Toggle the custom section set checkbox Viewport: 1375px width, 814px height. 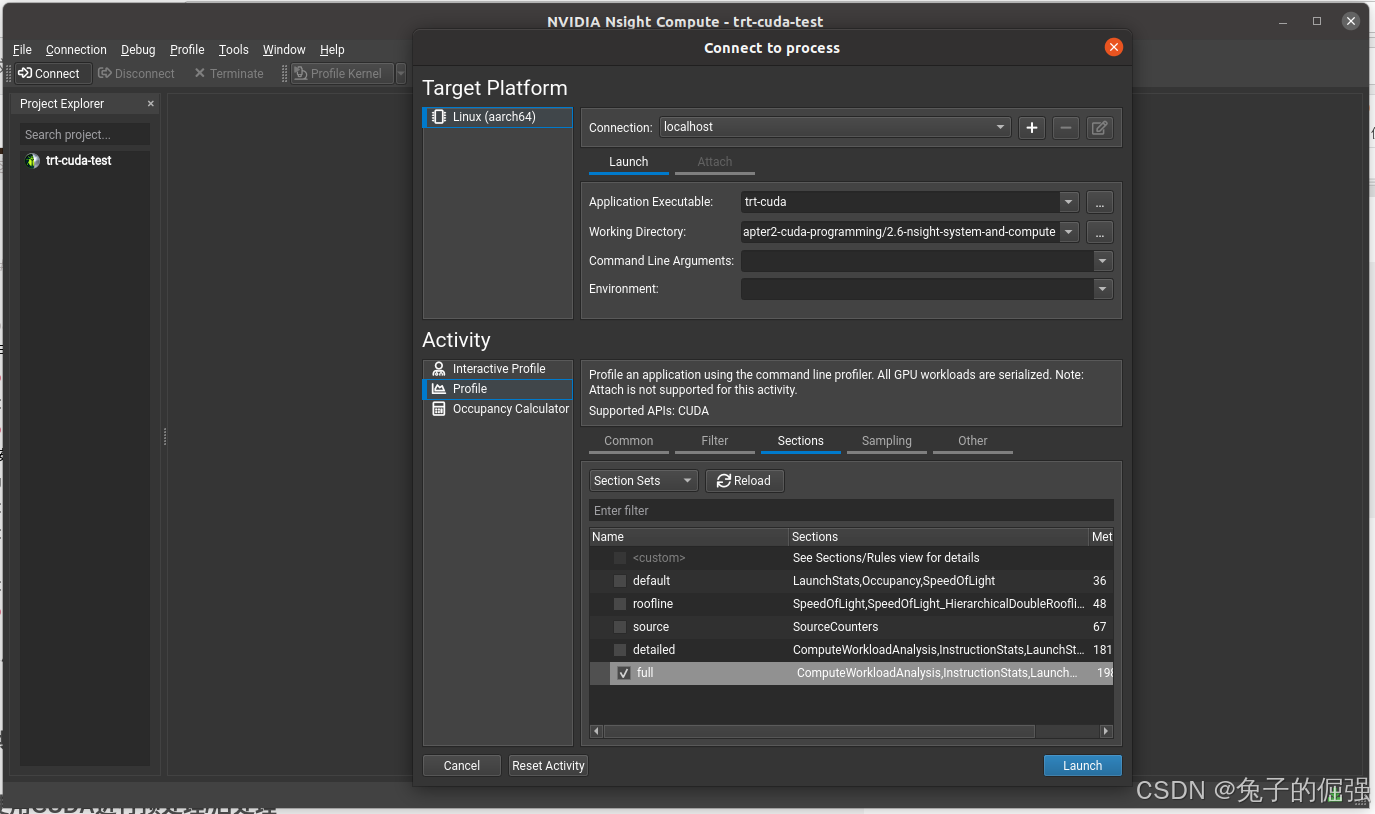pos(620,558)
